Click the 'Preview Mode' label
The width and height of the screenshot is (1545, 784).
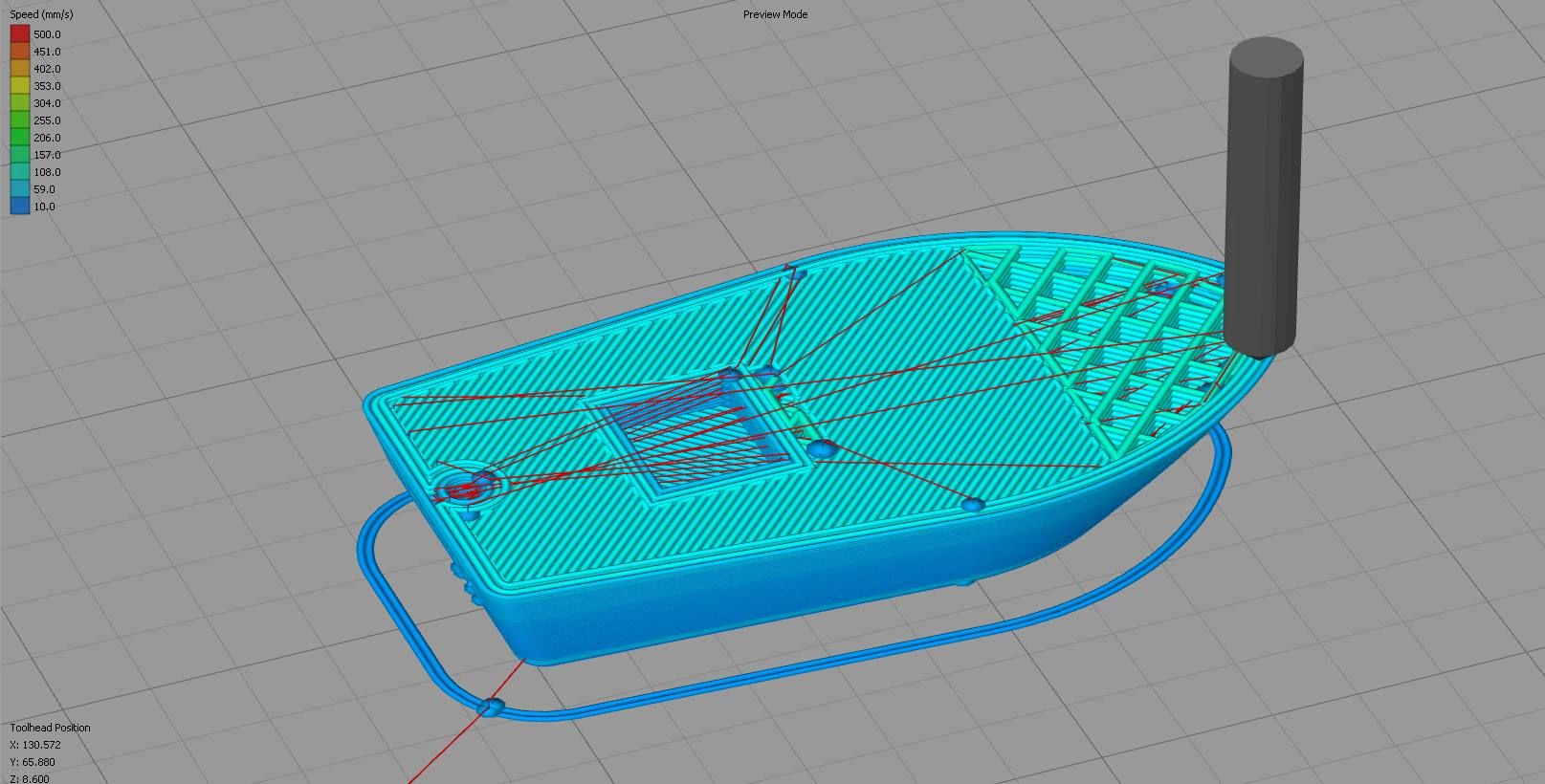point(775,14)
